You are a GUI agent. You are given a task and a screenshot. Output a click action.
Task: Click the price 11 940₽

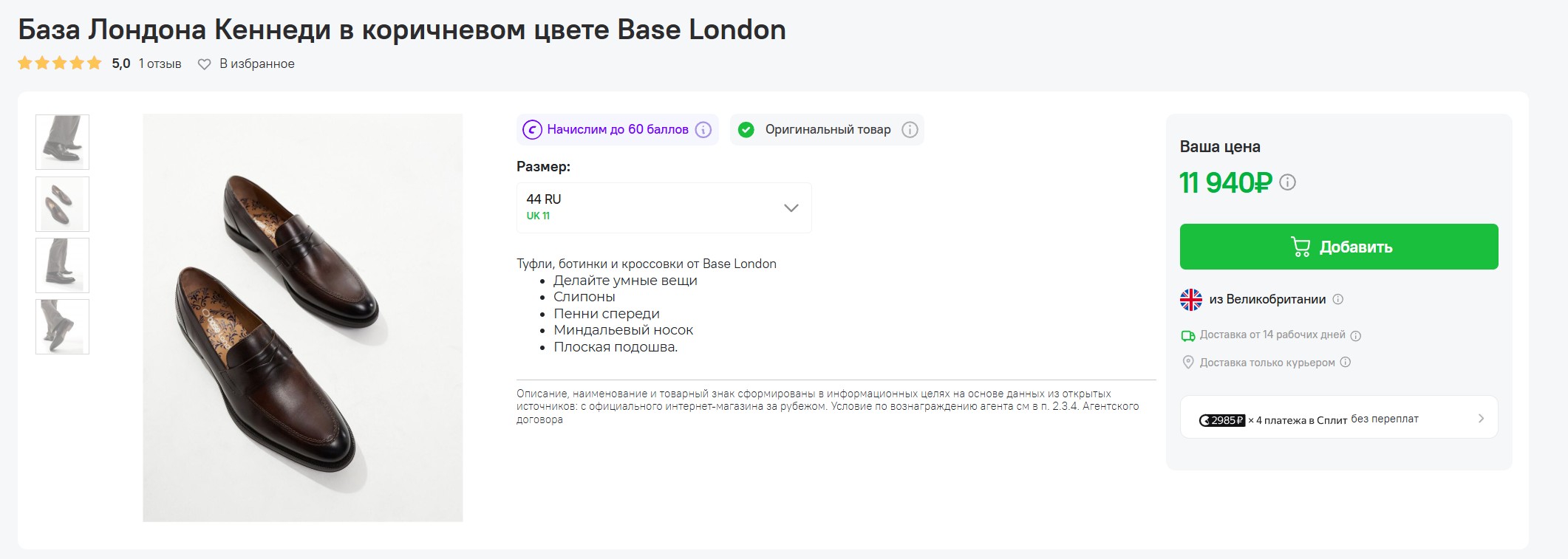(x=1225, y=182)
